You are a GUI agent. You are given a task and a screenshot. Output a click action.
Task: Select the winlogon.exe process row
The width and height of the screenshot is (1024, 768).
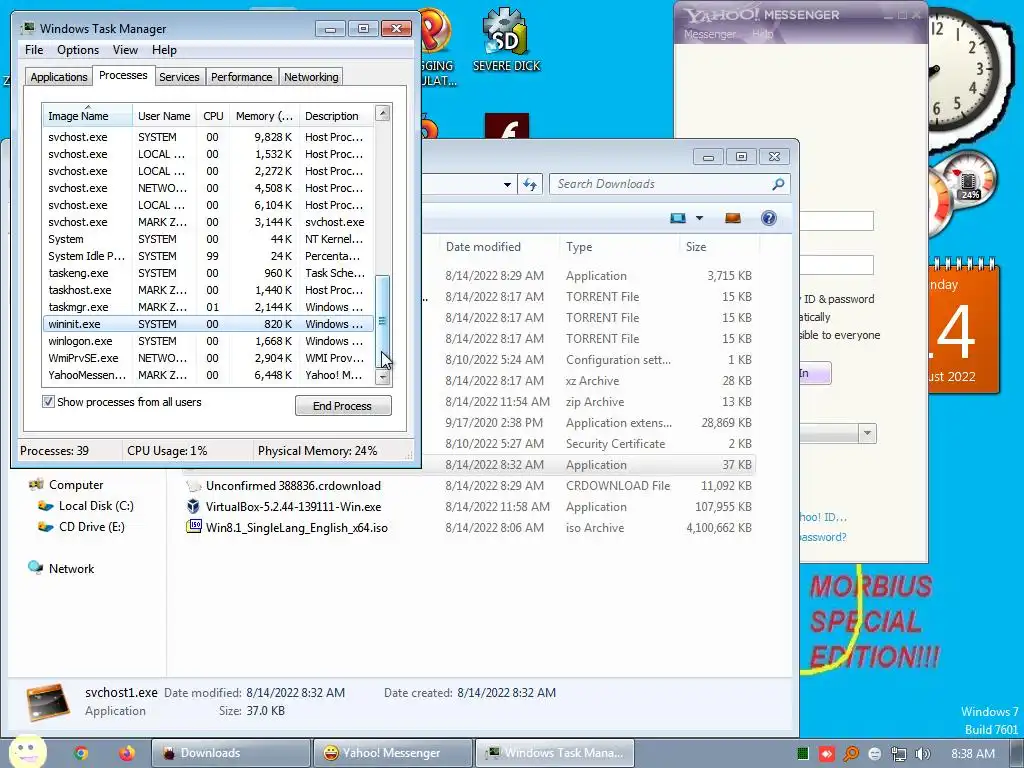point(208,341)
